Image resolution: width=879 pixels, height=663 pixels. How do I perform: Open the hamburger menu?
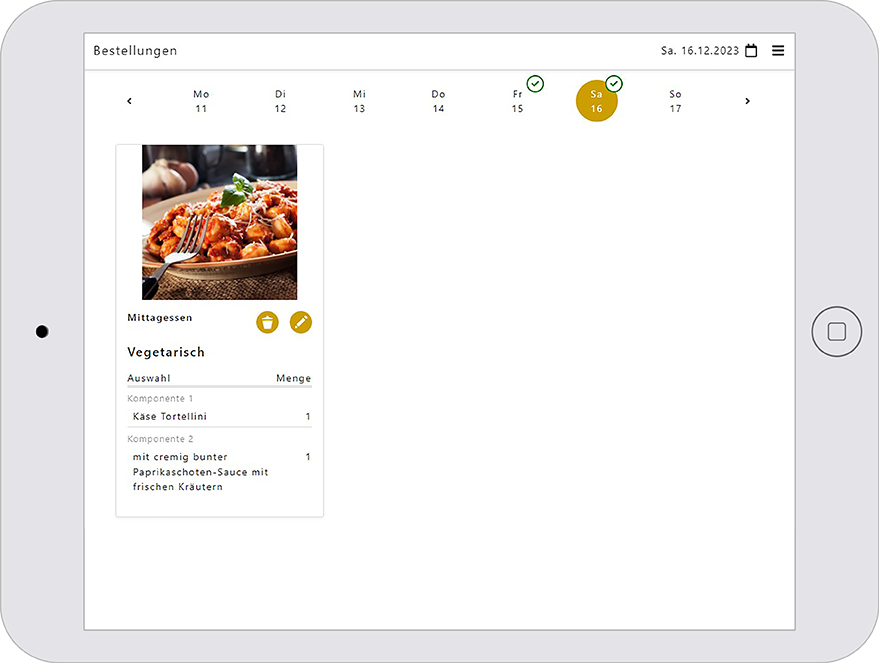click(x=778, y=51)
